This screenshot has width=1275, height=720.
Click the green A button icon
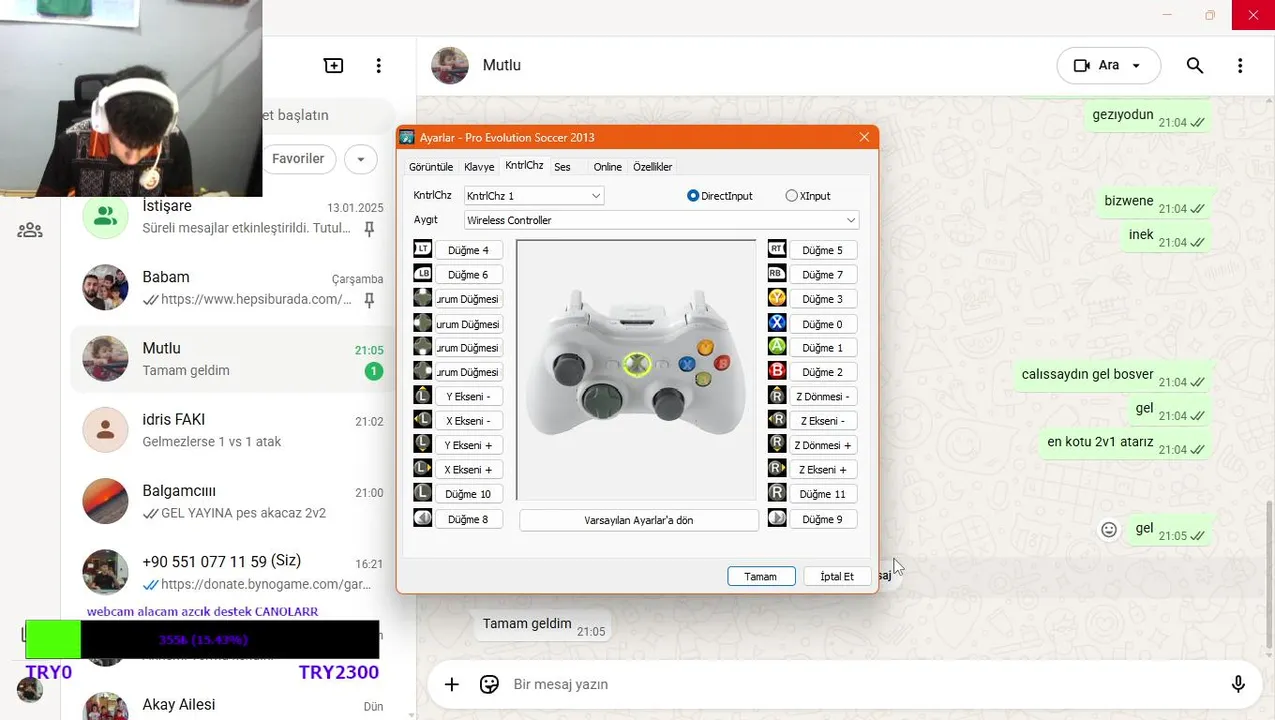777,347
